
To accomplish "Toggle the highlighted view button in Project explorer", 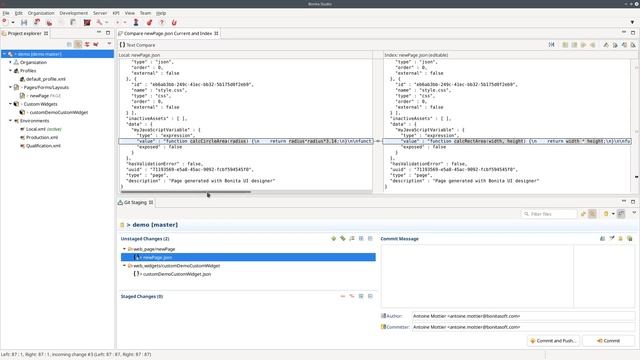I will click(78, 44).
